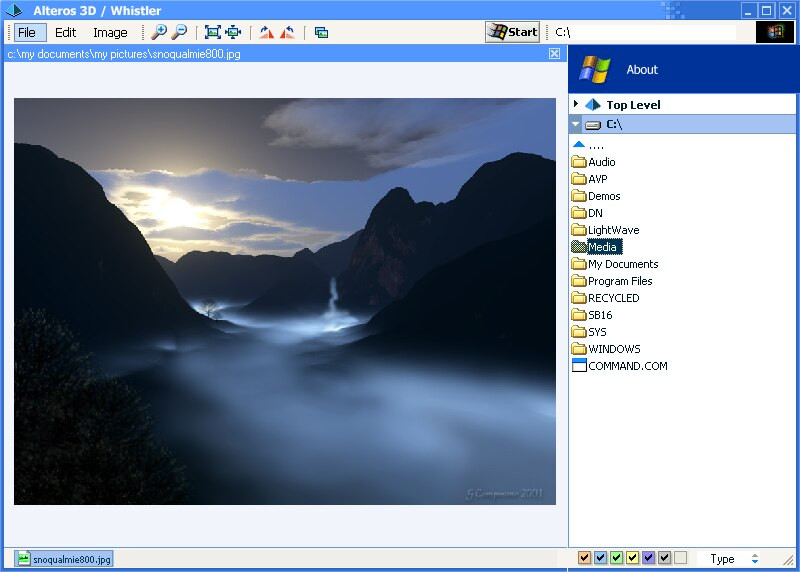800x572 pixels.
Task: Click the Start button in toolbar
Action: click(512, 32)
